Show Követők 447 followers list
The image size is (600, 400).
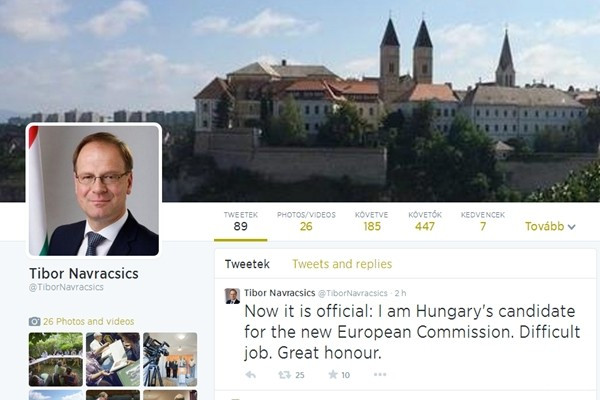coord(425,222)
